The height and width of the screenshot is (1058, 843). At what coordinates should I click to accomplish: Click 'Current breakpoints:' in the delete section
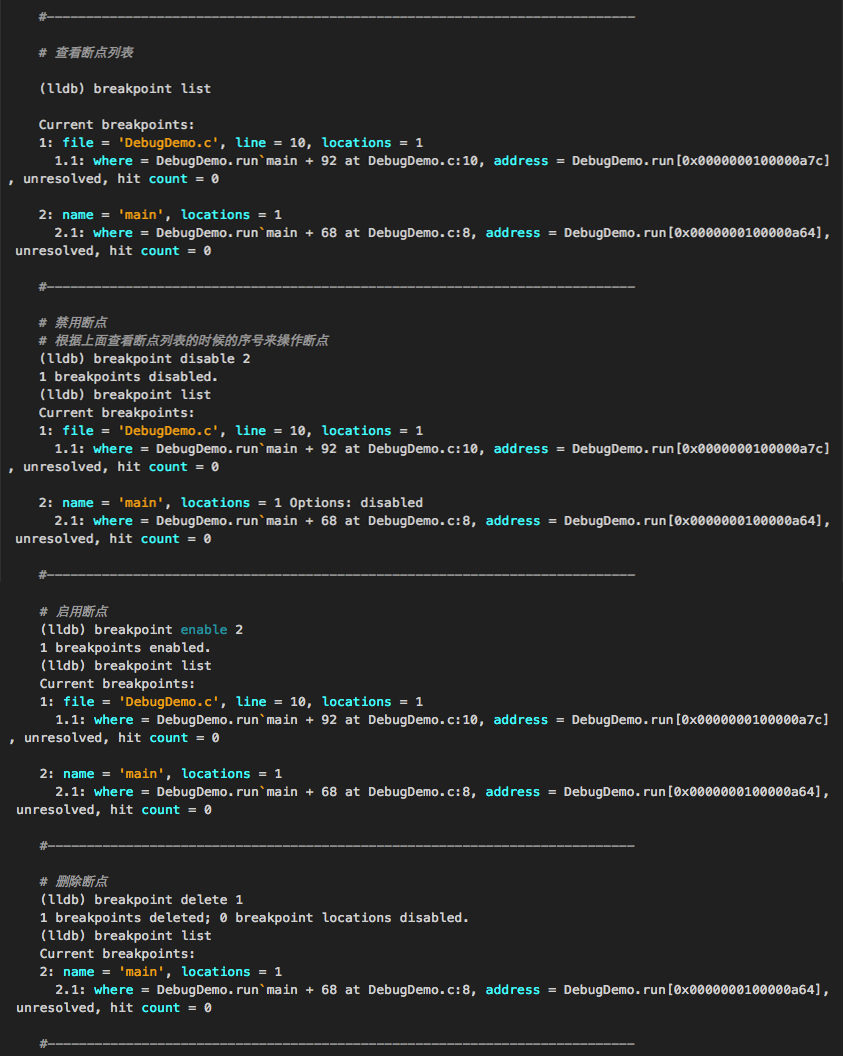tap(117, 954)
